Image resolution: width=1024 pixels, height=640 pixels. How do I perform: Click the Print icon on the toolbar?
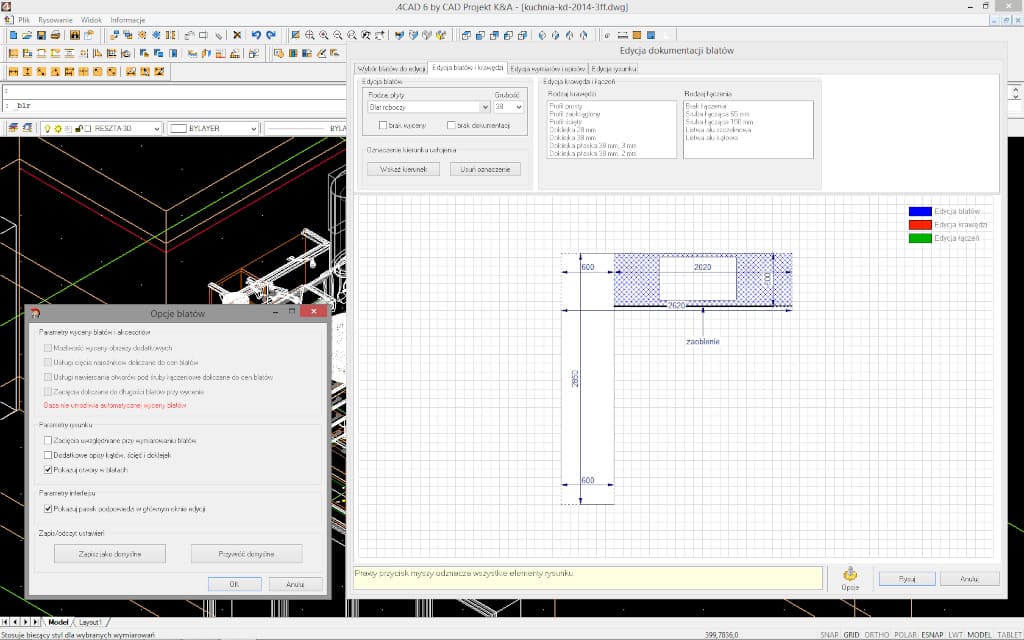(x=57, y=35)
